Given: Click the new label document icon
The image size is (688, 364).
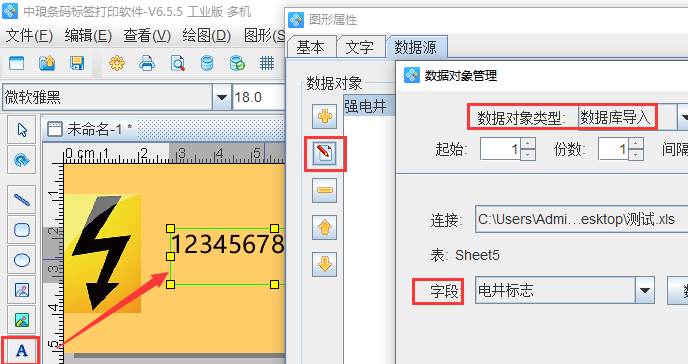Looking at the screenshot, I should (x=16, y=64).
